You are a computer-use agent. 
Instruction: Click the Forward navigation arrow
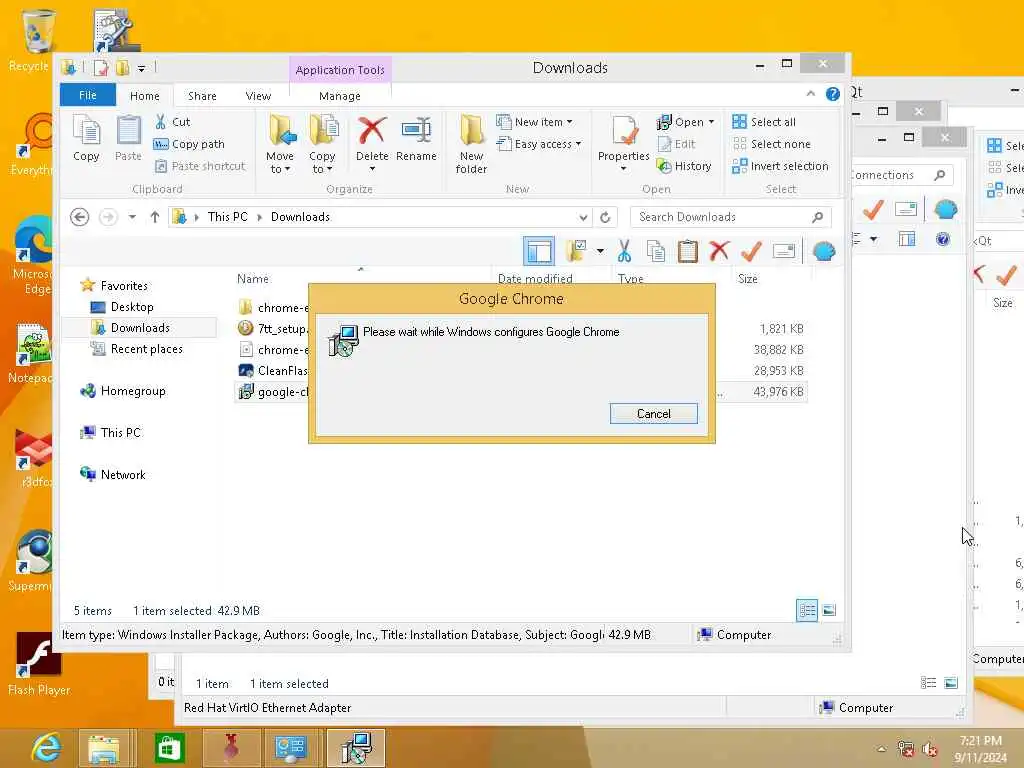pyautogui.click(x=108, y=217)
